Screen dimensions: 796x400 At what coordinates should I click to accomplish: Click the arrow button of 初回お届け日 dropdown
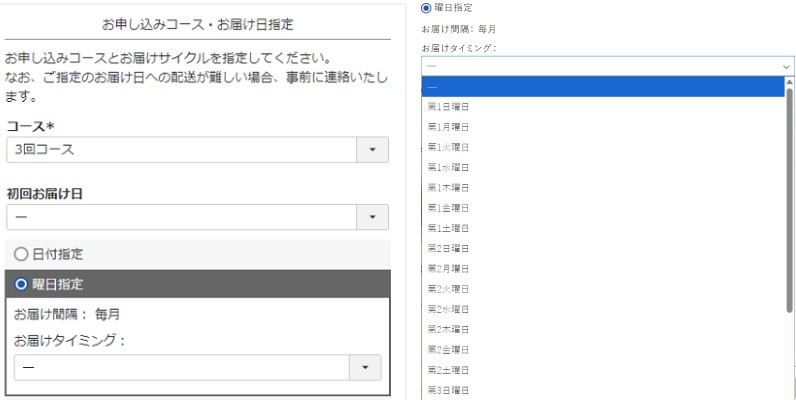point(372,217)
